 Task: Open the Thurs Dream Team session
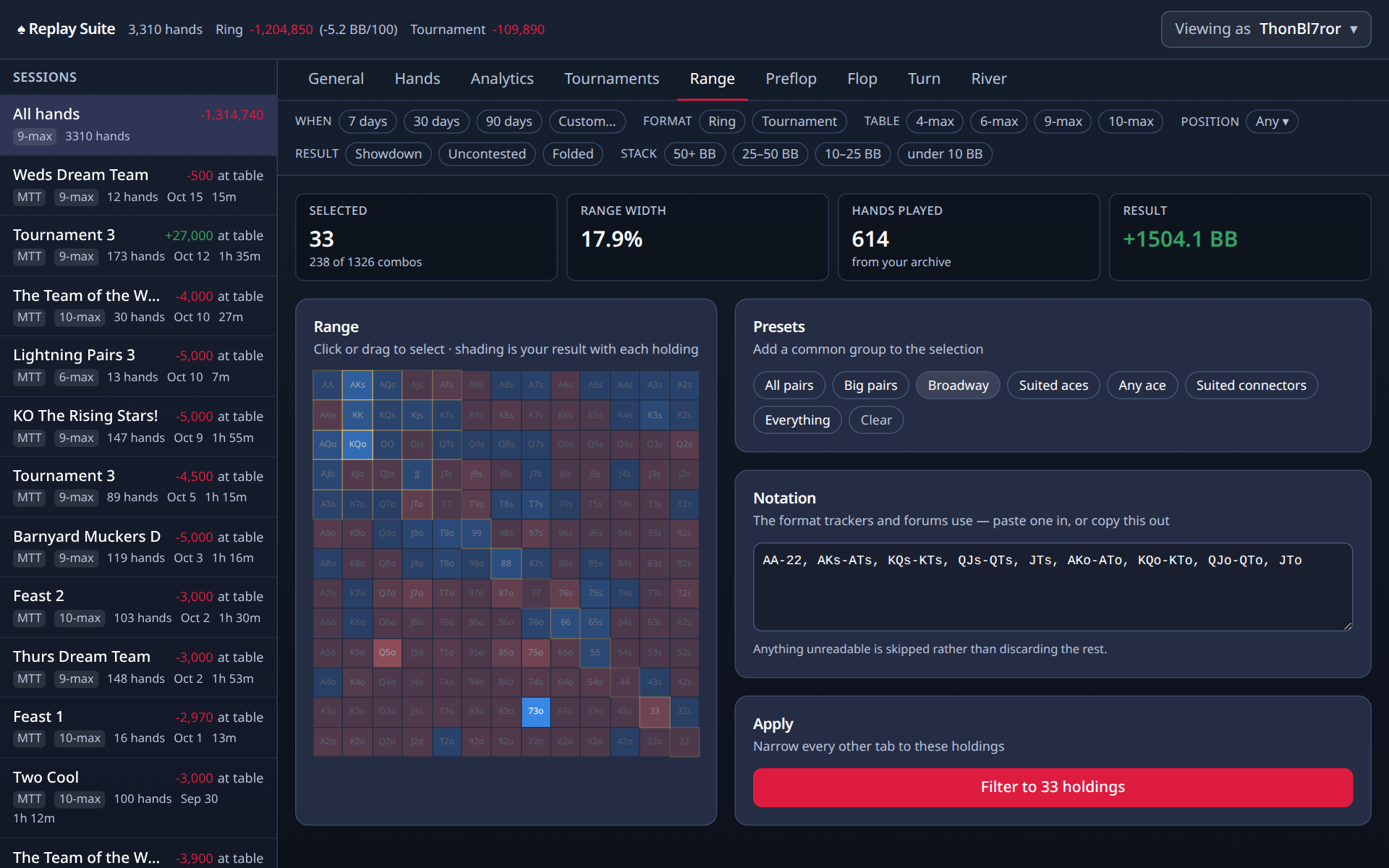(x=138, y=667)
